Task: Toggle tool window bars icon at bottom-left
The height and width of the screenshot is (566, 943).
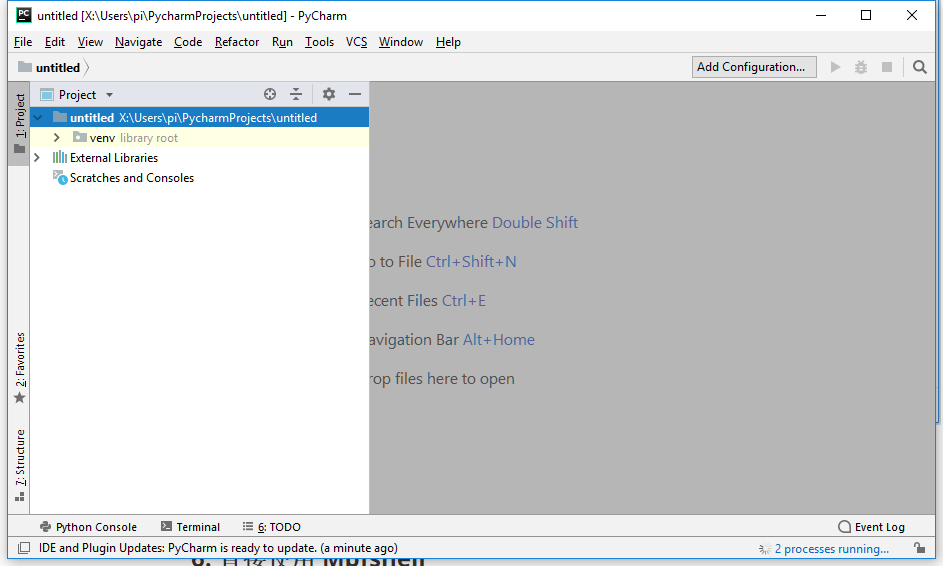Action: click(24, 548)
